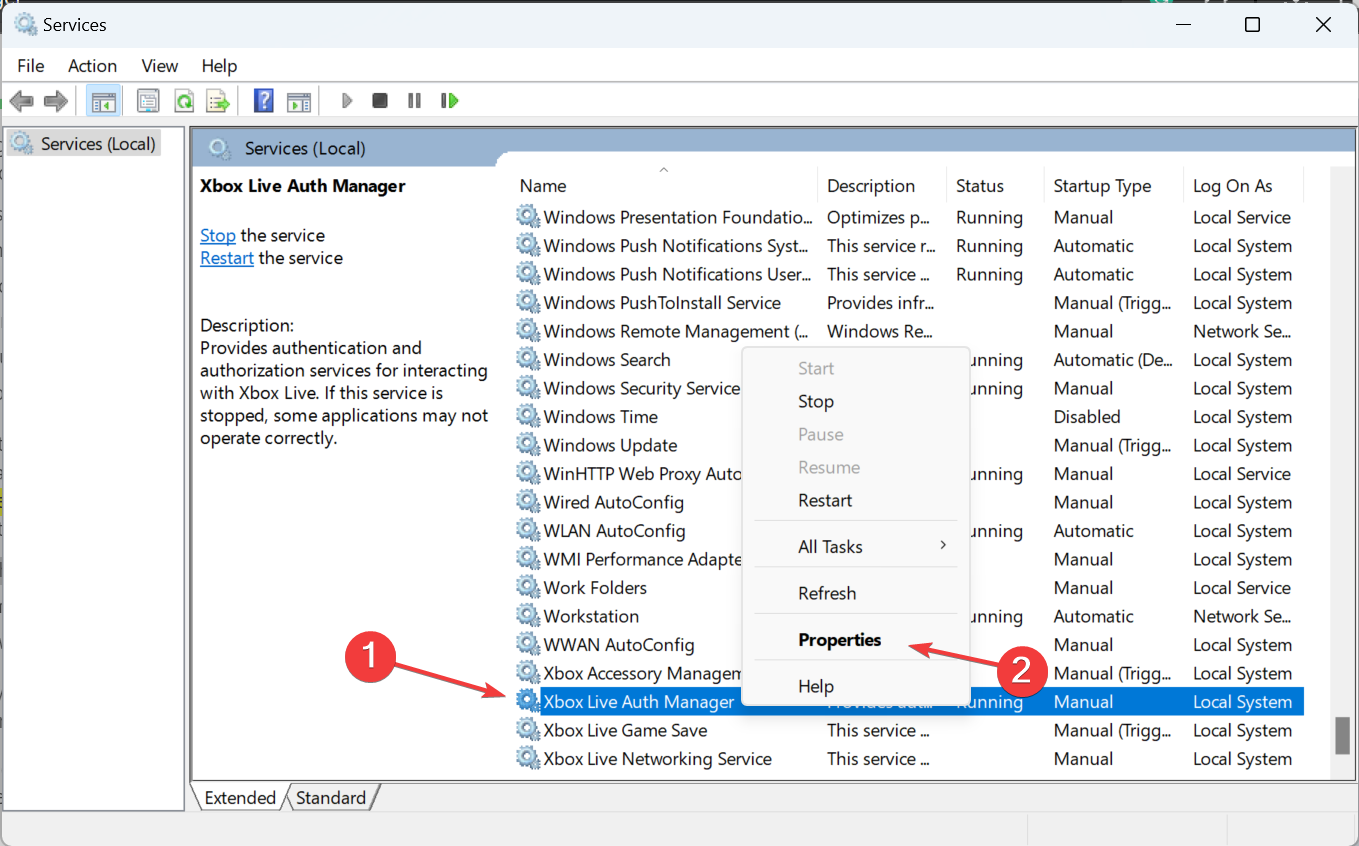Screen dimensions: 1359x846
Task: Click the Restart Service toolbar icon
Action: 449,101
